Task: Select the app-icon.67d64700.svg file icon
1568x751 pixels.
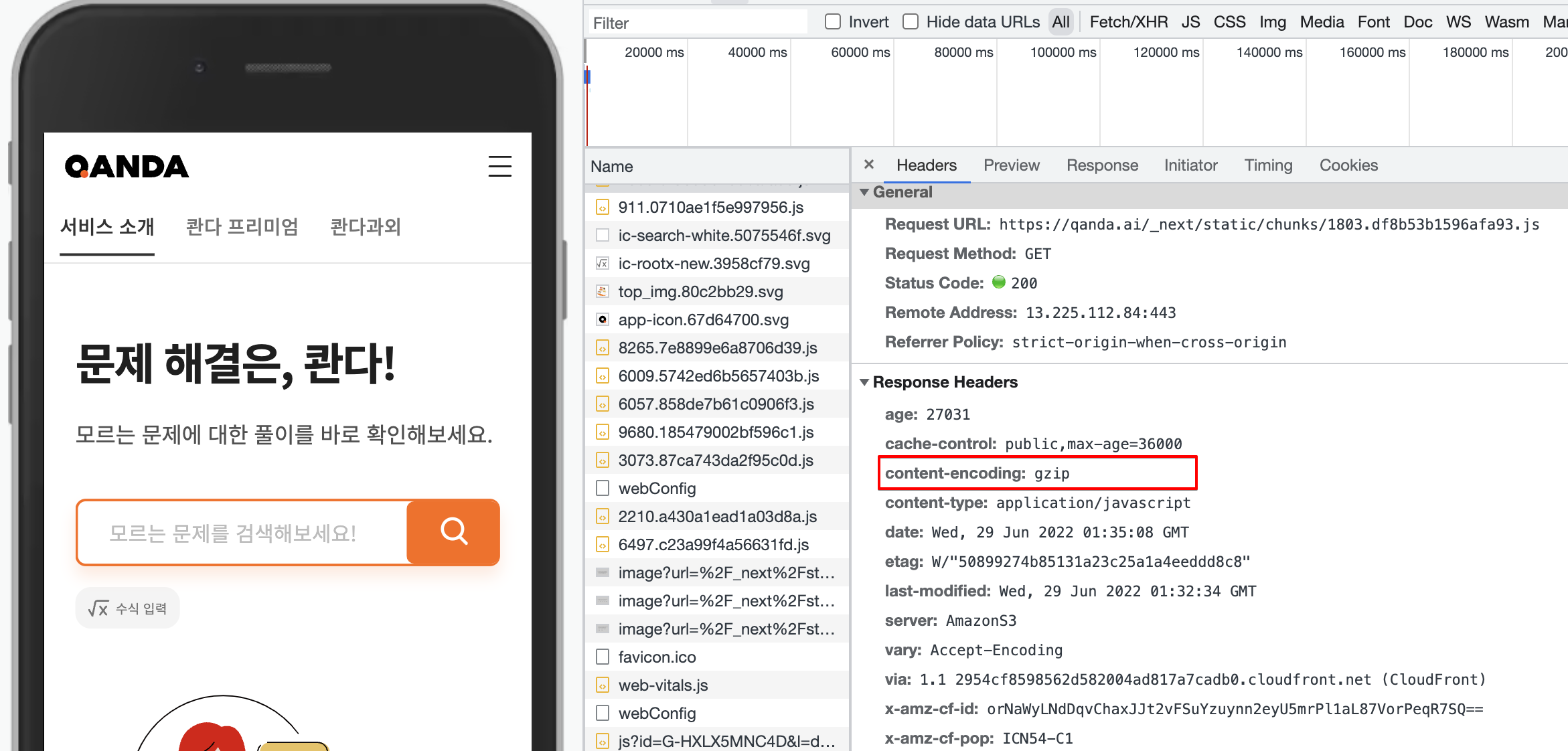Action: pyautogui.click(x=603, y=320)
